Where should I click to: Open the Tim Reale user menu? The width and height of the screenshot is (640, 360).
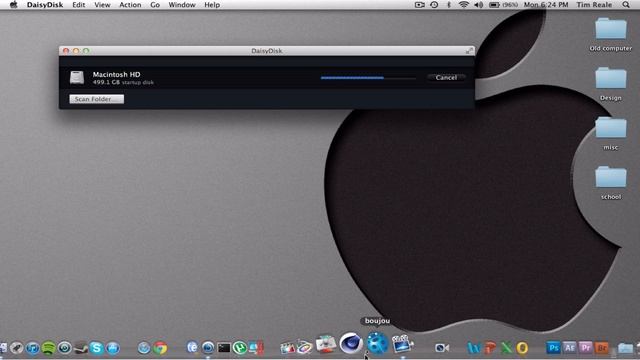click(594, 5)
